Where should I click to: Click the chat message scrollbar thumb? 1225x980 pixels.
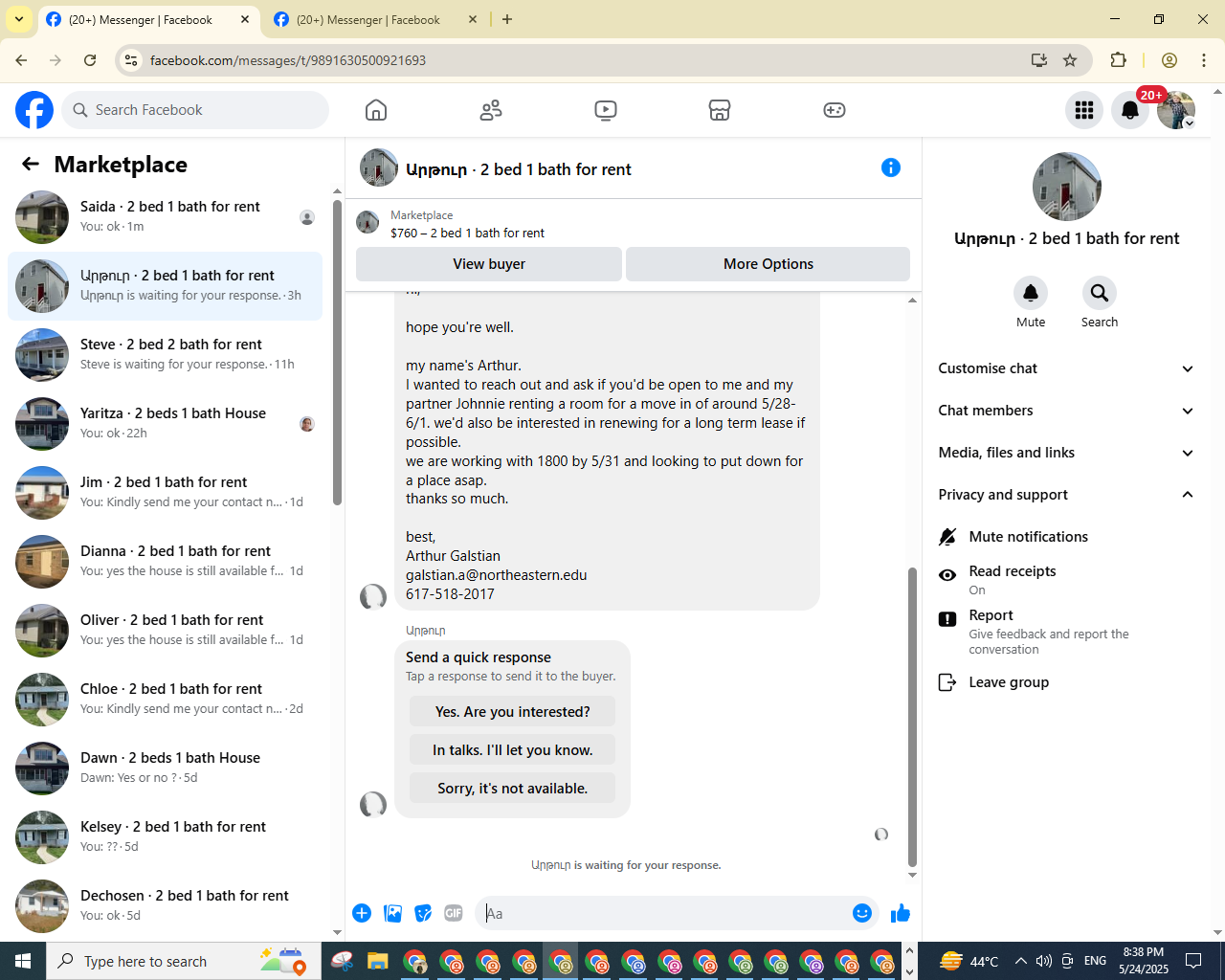click(912, 716)
